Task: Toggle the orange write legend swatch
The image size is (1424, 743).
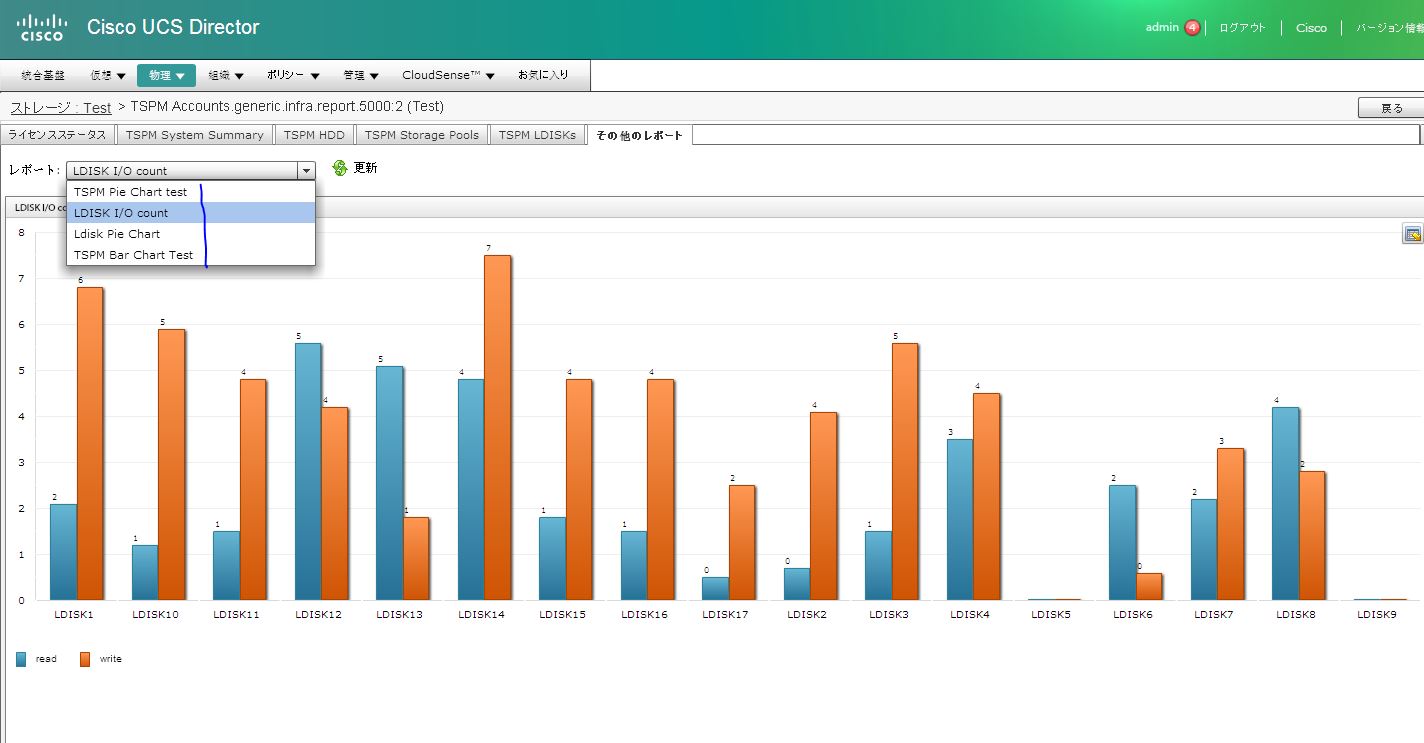Action: [85, 659]
